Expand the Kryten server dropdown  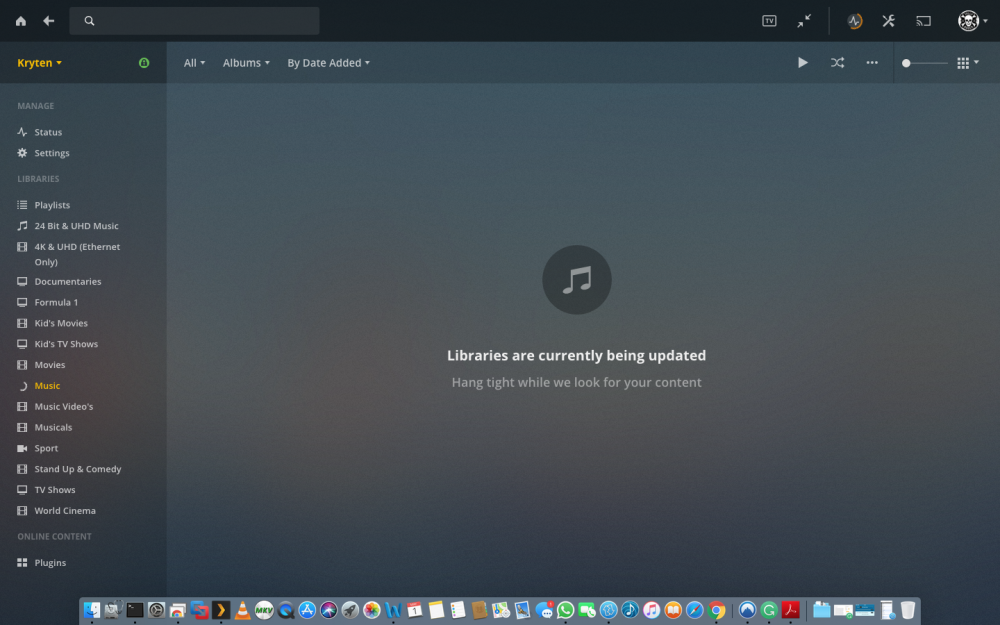(x=40, y=62)
